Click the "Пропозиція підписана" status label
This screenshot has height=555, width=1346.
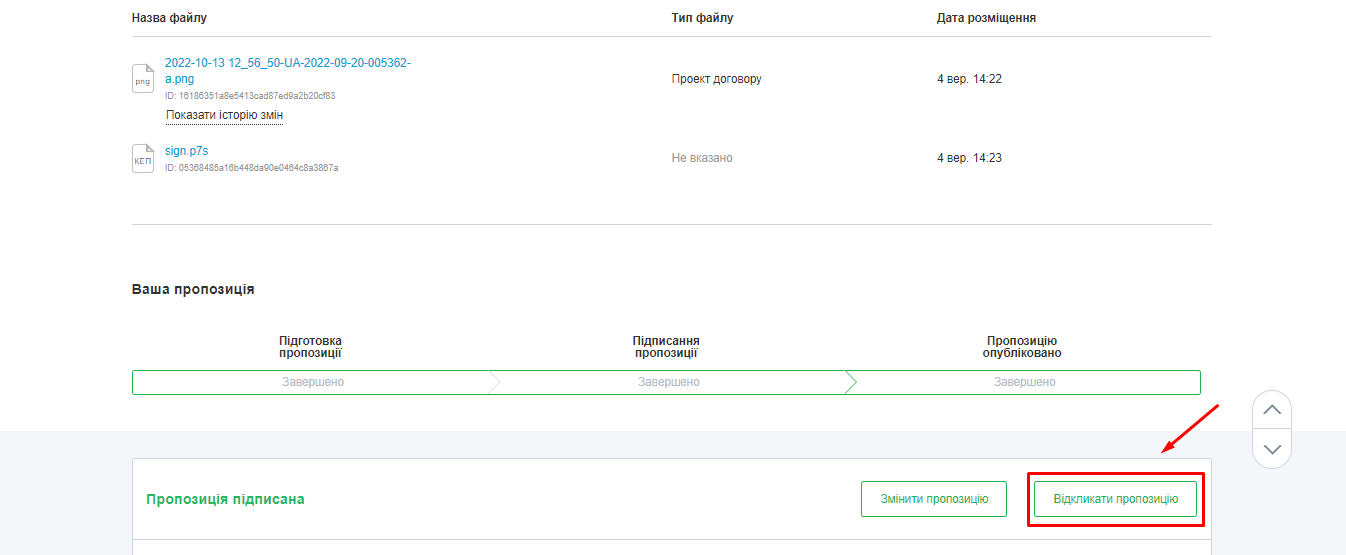(x=225, y=499)
